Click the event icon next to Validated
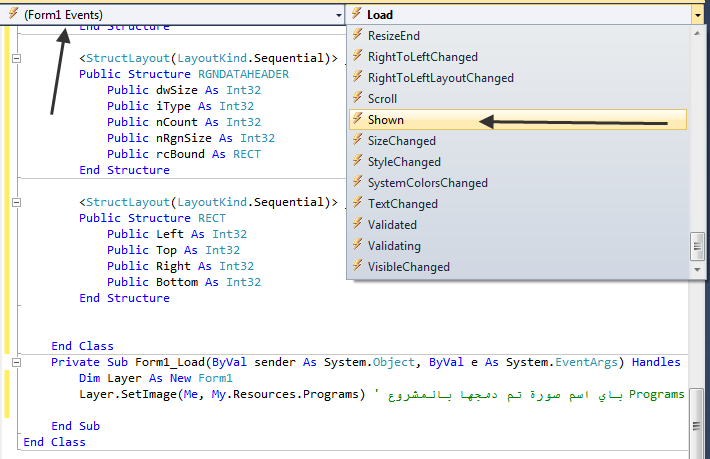 tap(358, 225)
